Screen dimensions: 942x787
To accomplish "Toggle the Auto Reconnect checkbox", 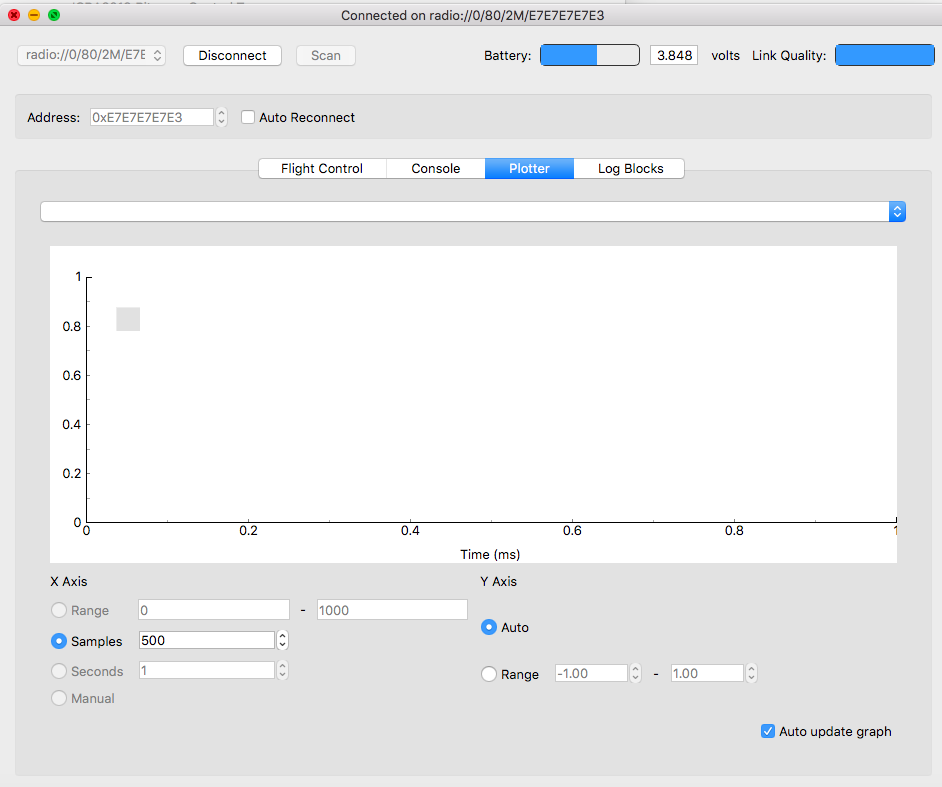I will tap(248, 118).
